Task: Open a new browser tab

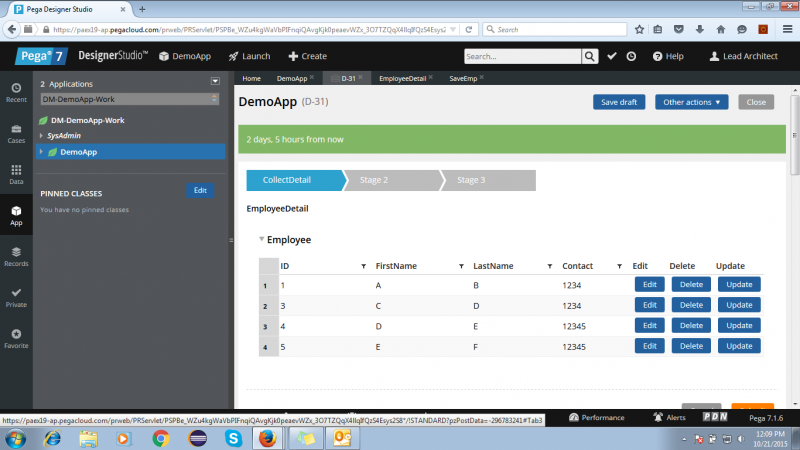Action: click(x=142, y=9)
